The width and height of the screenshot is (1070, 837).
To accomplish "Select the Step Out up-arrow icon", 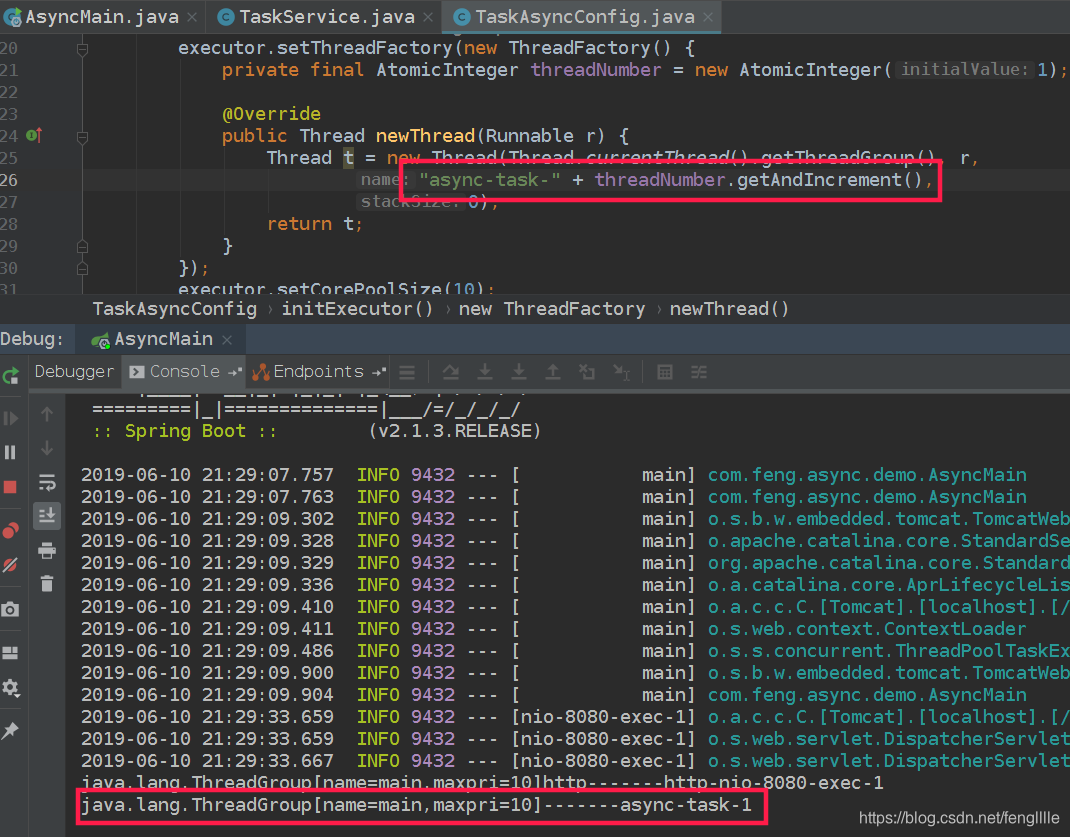I will (x=553, y=371).
